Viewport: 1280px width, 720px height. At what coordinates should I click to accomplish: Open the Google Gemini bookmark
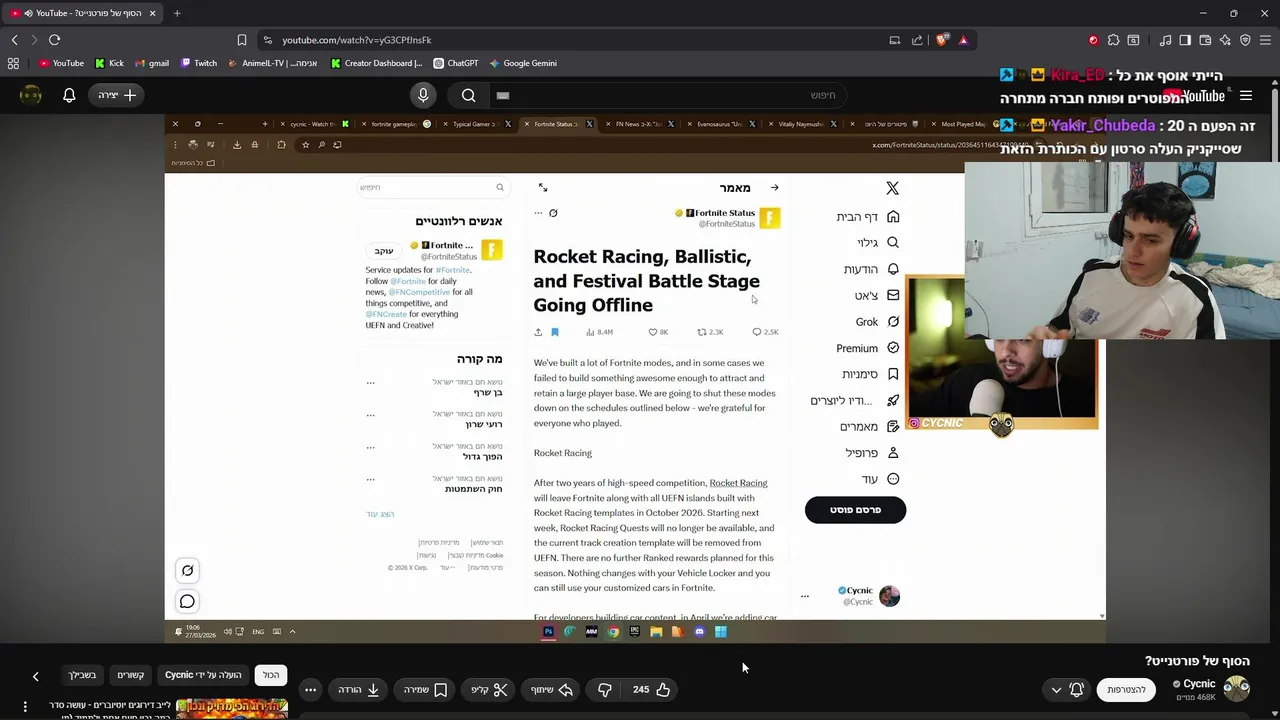pyautogui.click(x=523, y=63)
